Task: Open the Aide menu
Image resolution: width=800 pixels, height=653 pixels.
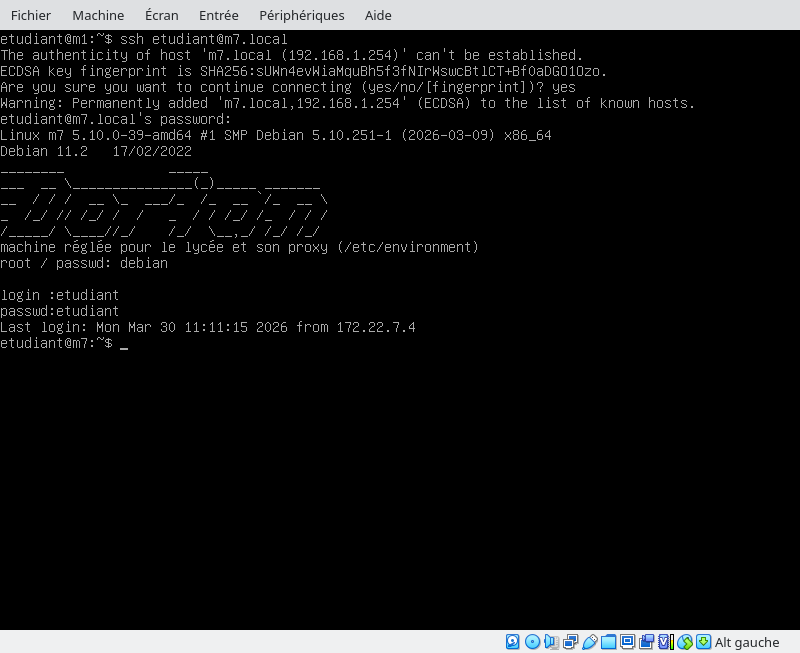Action: tap(378, 15)
